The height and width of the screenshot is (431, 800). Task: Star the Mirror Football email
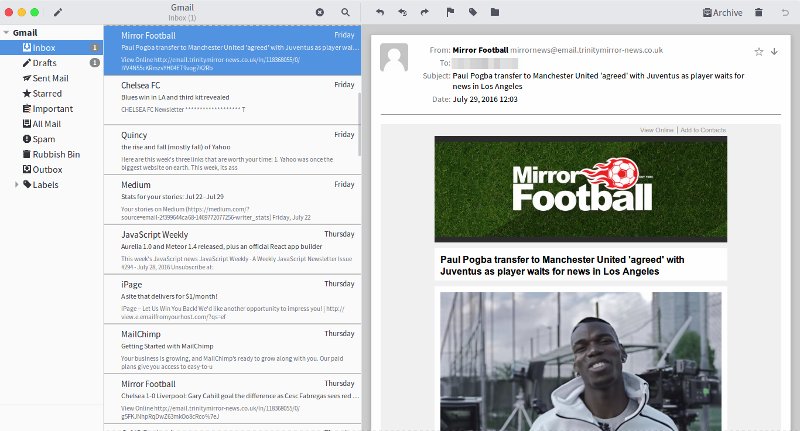click(758, 50)
